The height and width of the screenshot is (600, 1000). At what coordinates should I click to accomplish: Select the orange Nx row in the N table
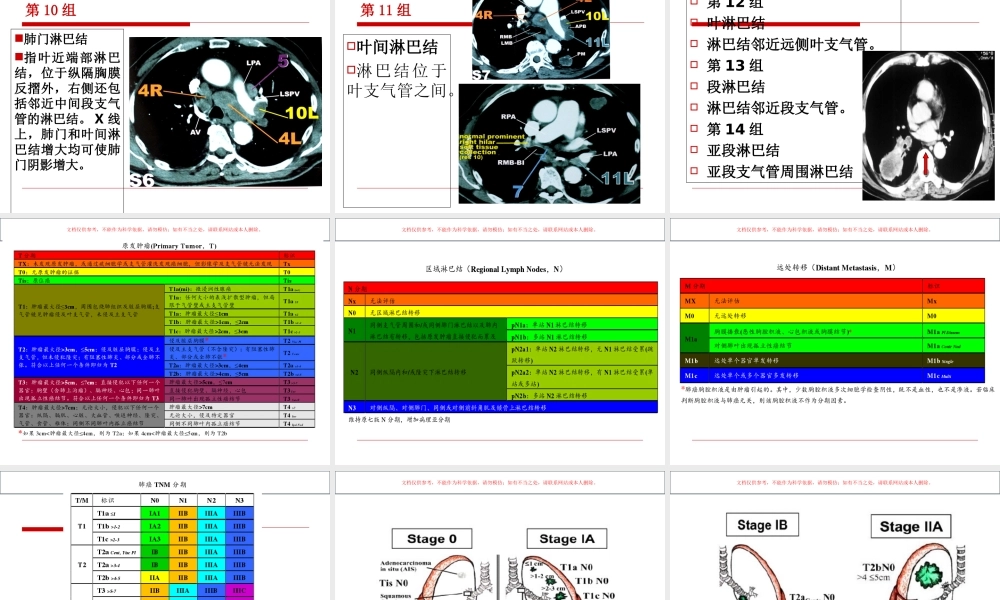pyautogui.click(x=501, y=300)
